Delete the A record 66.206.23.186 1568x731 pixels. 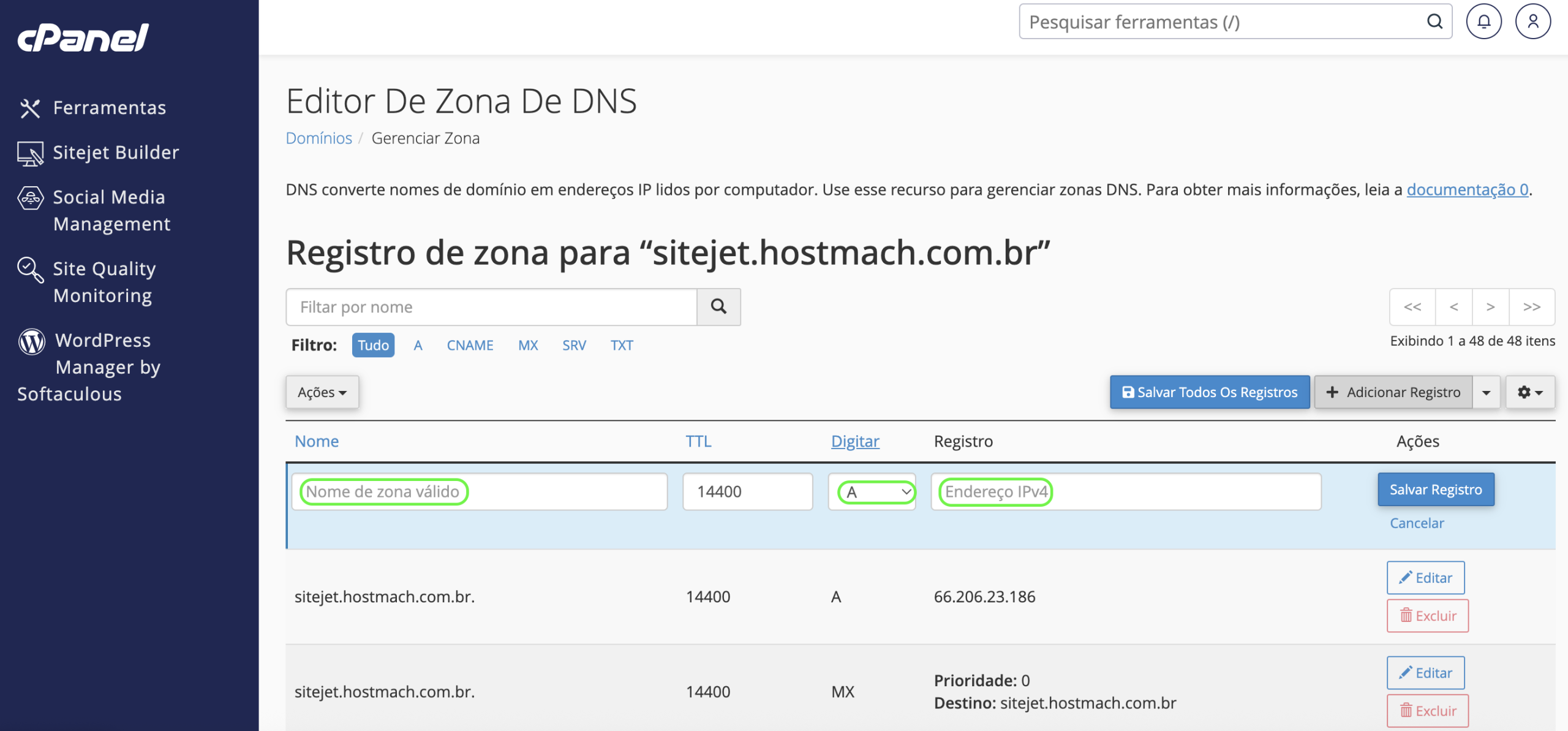(x=1428, y=615)
